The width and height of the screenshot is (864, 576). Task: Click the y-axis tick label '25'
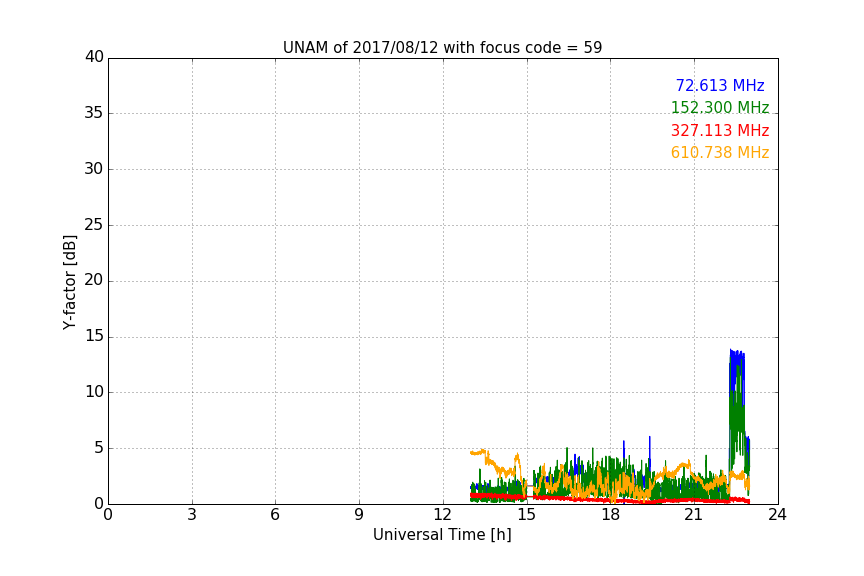coord(94,224)
